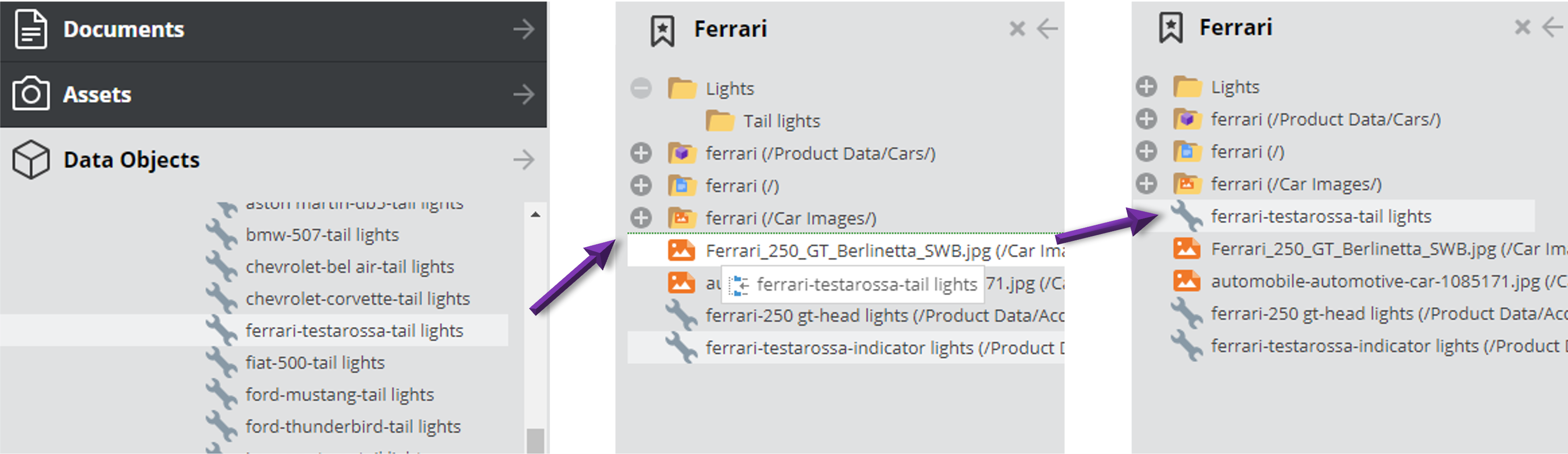The width and height of the screenshot is (1568, 454).
Task: Close the right Ferrari panel
Action: pyautogui.click(x=1522, y=27)
